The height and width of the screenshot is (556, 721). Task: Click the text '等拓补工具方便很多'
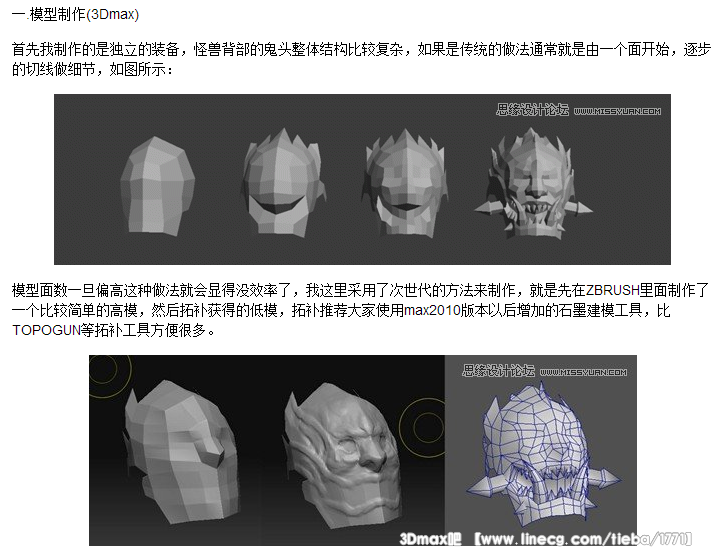pyautogui.click(x=143, y=330)
